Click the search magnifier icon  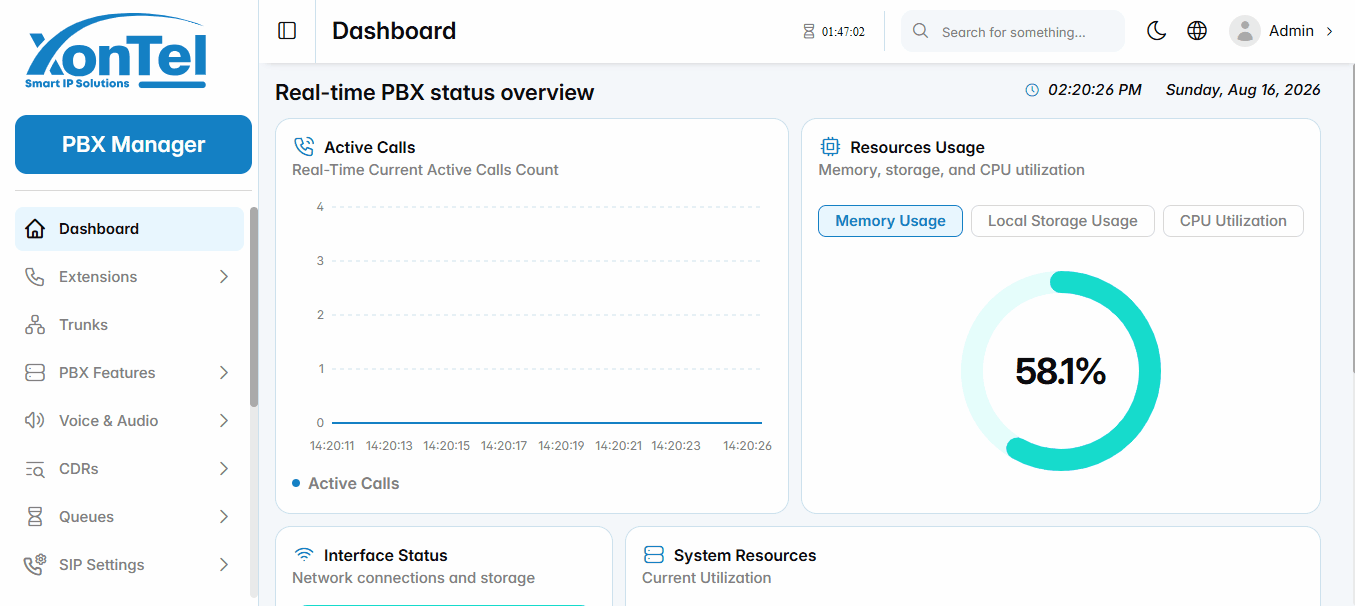point(921,31)
